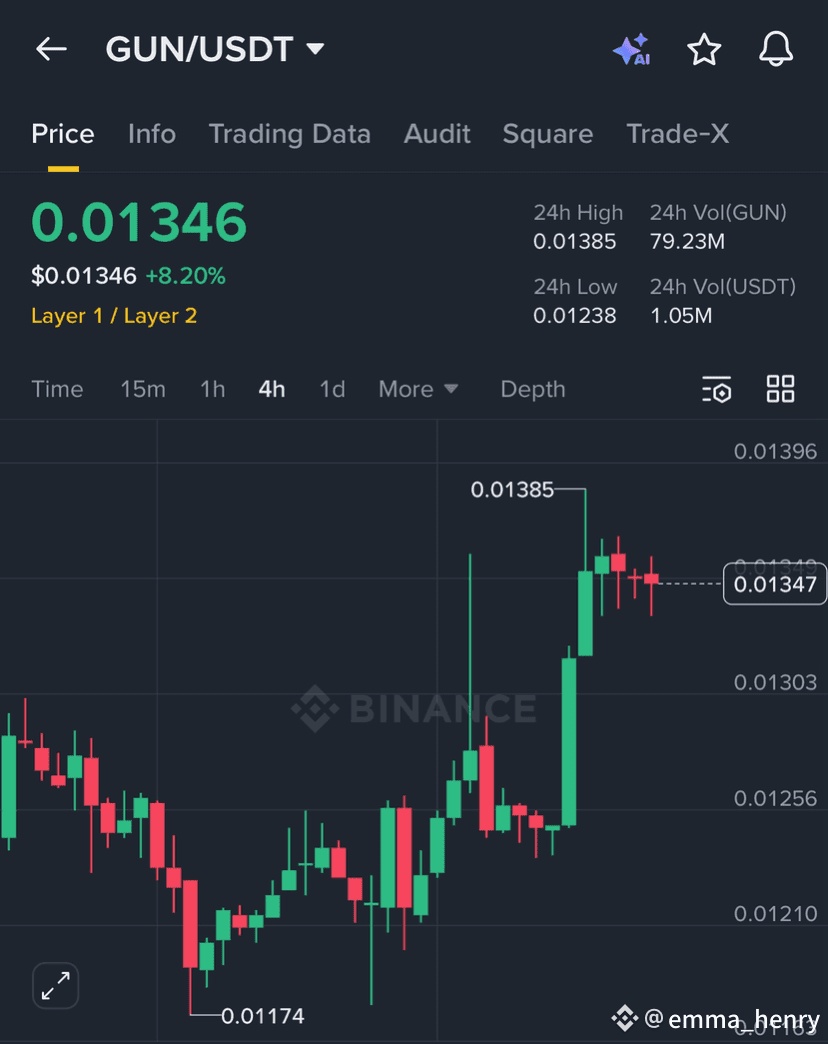Switch to the Audit tab

pyautogui.click(x=437, y=134)
